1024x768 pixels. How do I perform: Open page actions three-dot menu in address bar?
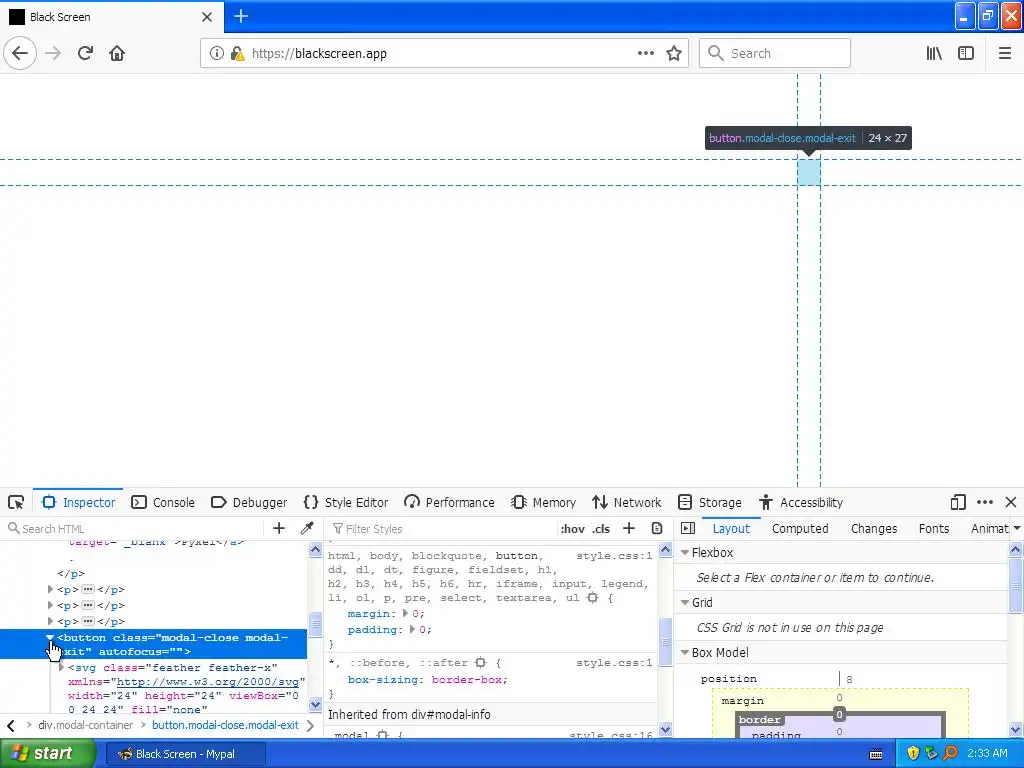click(645, 53)
